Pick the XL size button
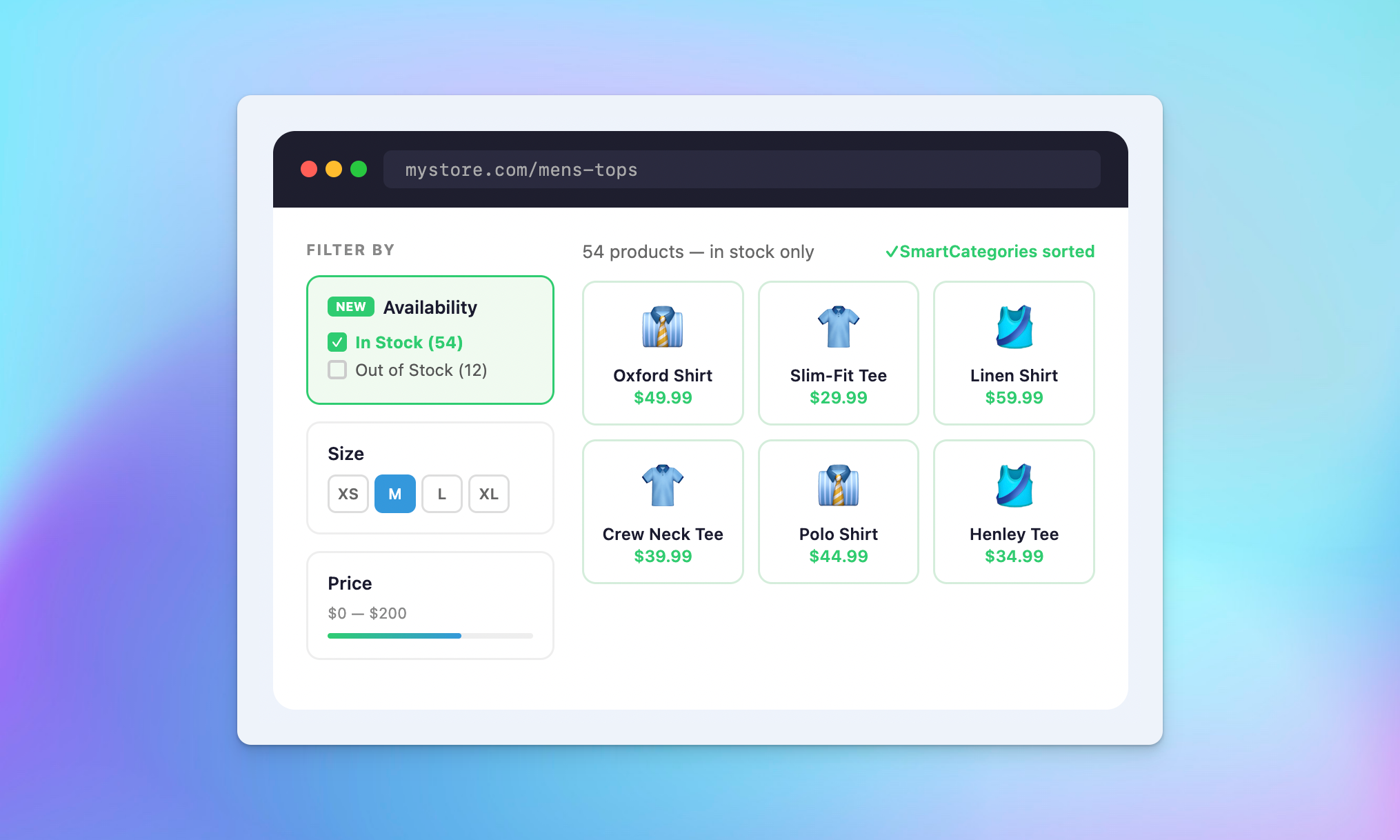Viewport: 1400px width, 840px height. (488, 494)
